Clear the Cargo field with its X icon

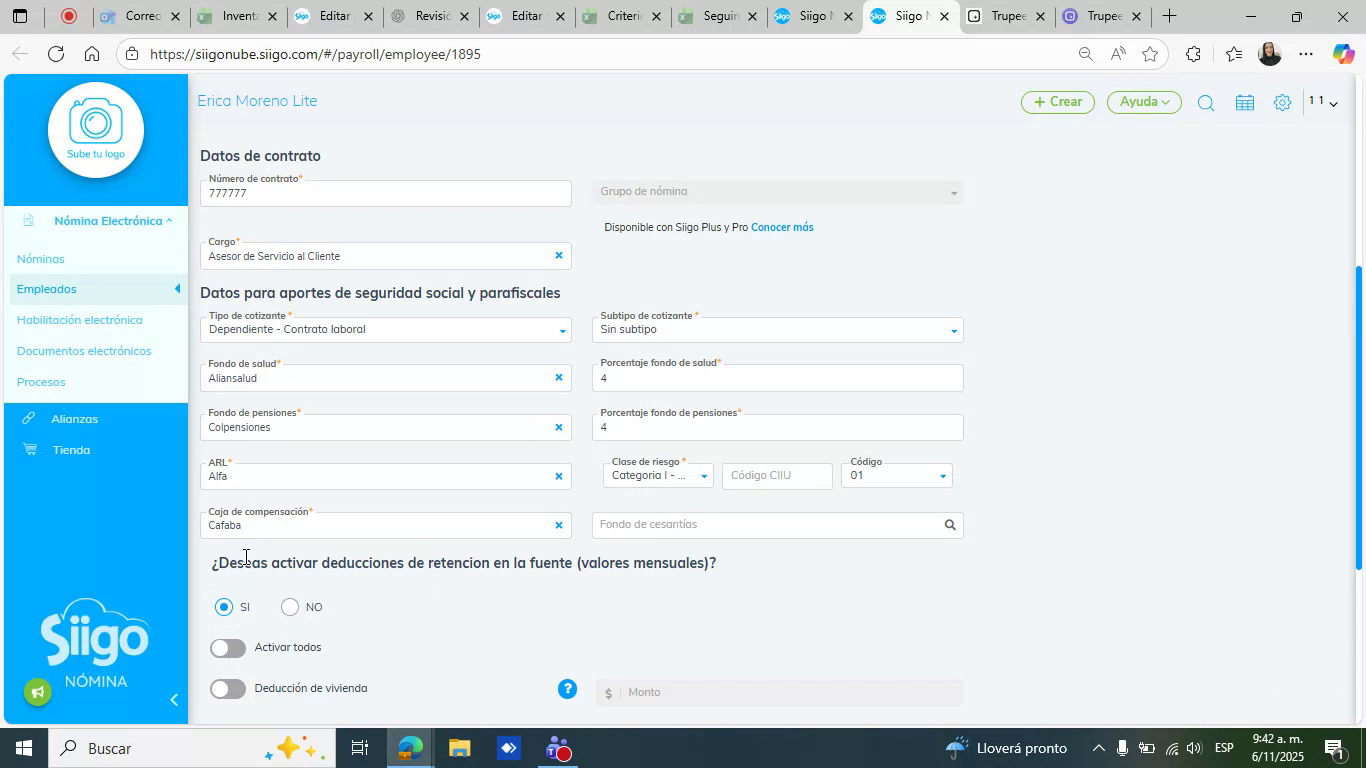click(x=559, y=256)
